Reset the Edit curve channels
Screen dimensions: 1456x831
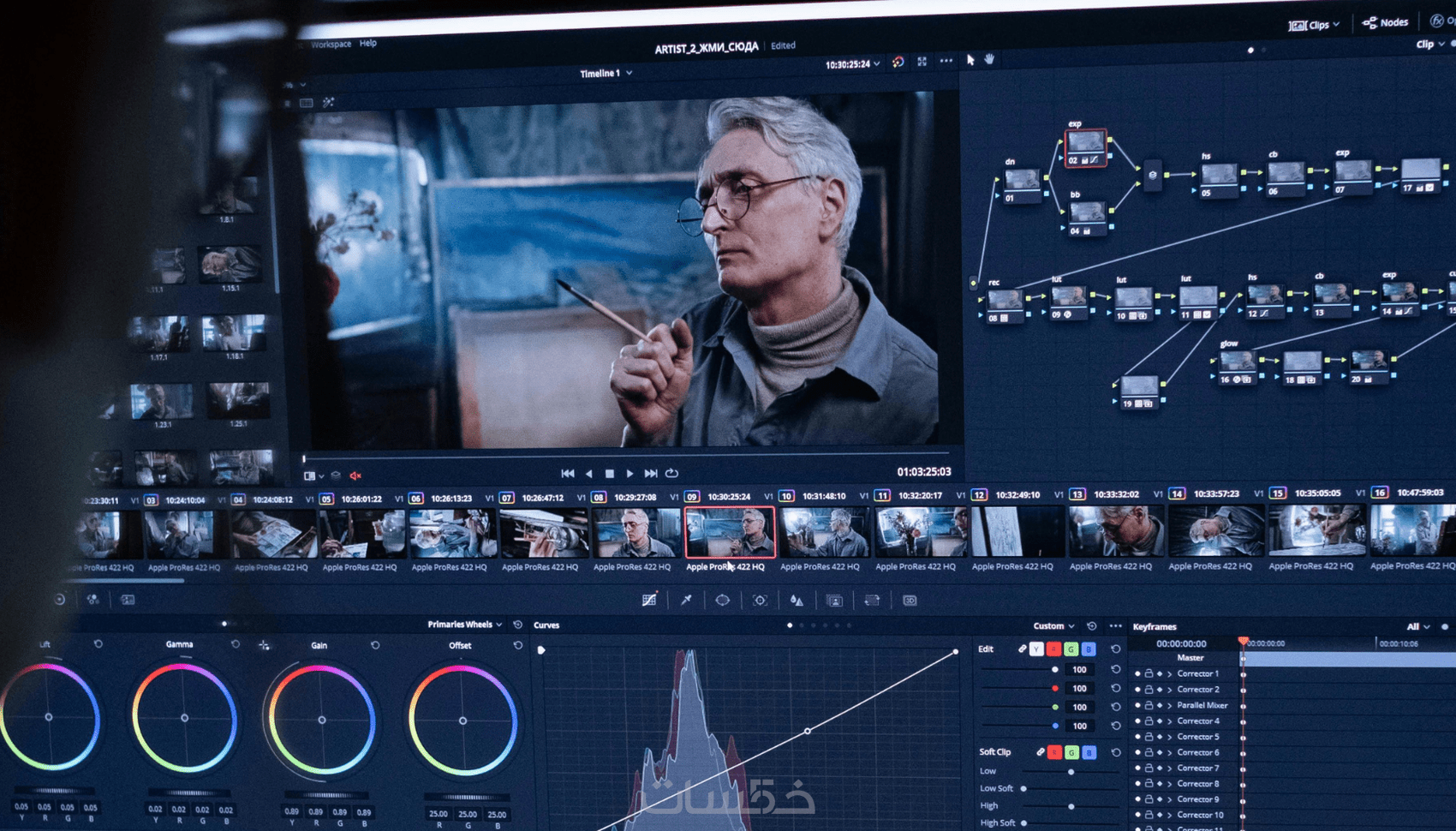(1115, 649)
